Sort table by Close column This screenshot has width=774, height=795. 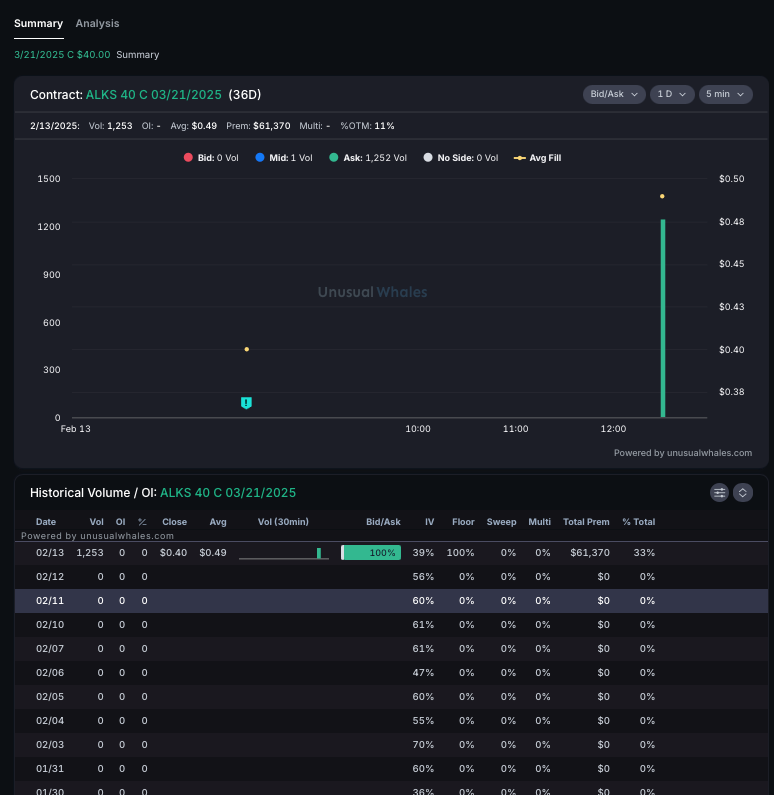[174, 522]
